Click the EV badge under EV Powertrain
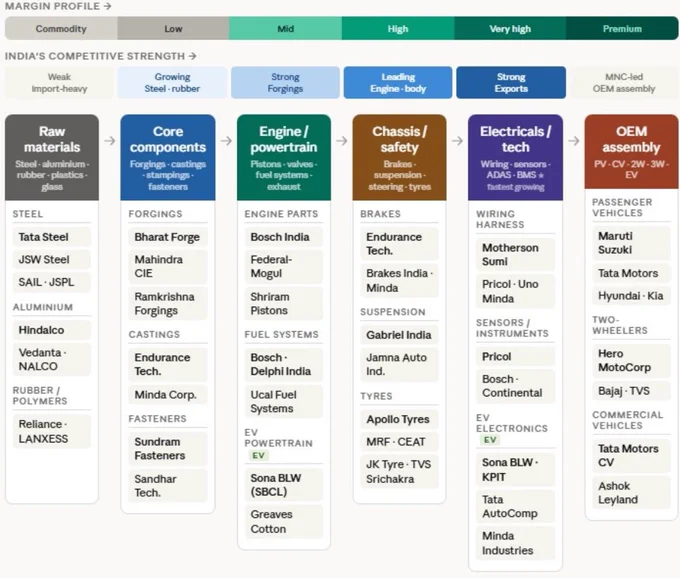Screen dimensions: 680x578 click(258, 455)
